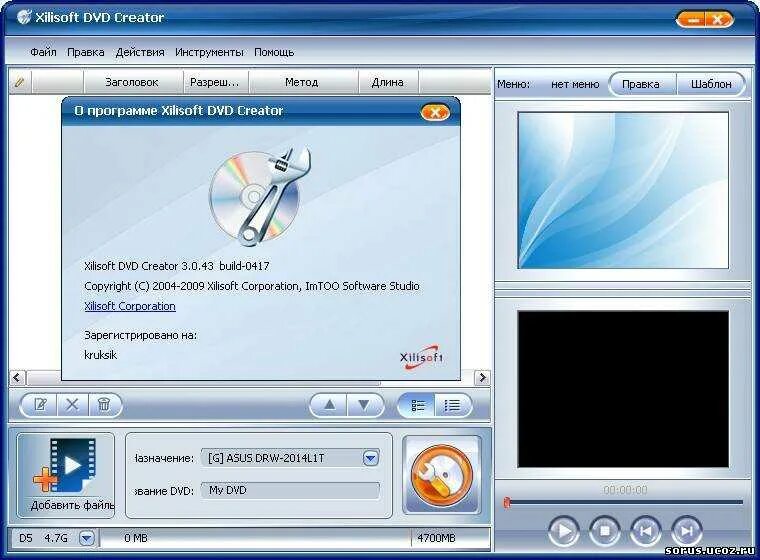Click the playback position slider handle
The height and width of the screenshot is (560, 760).
click(x=507, y=503)
